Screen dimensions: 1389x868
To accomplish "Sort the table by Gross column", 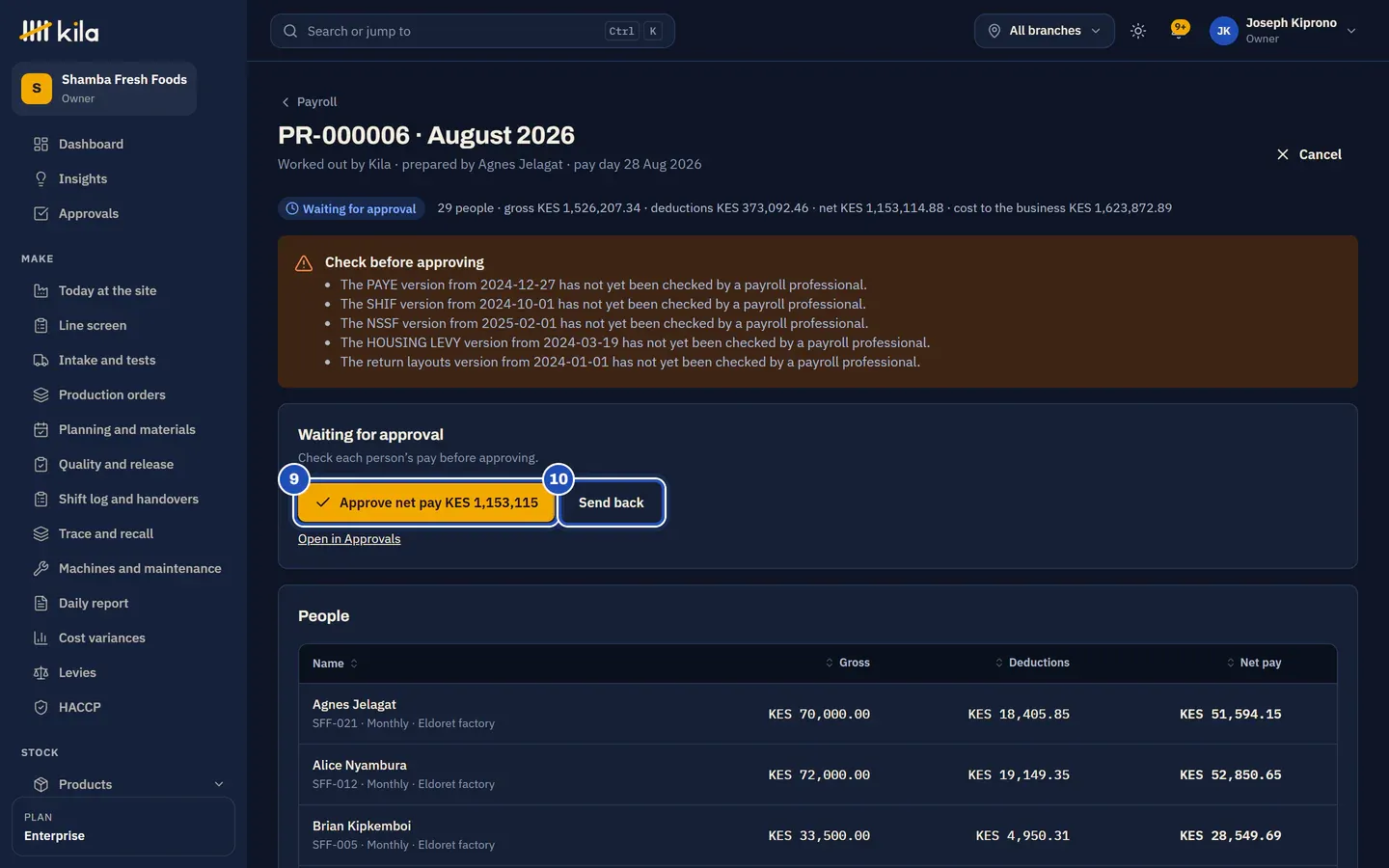I will click(847, 664).
